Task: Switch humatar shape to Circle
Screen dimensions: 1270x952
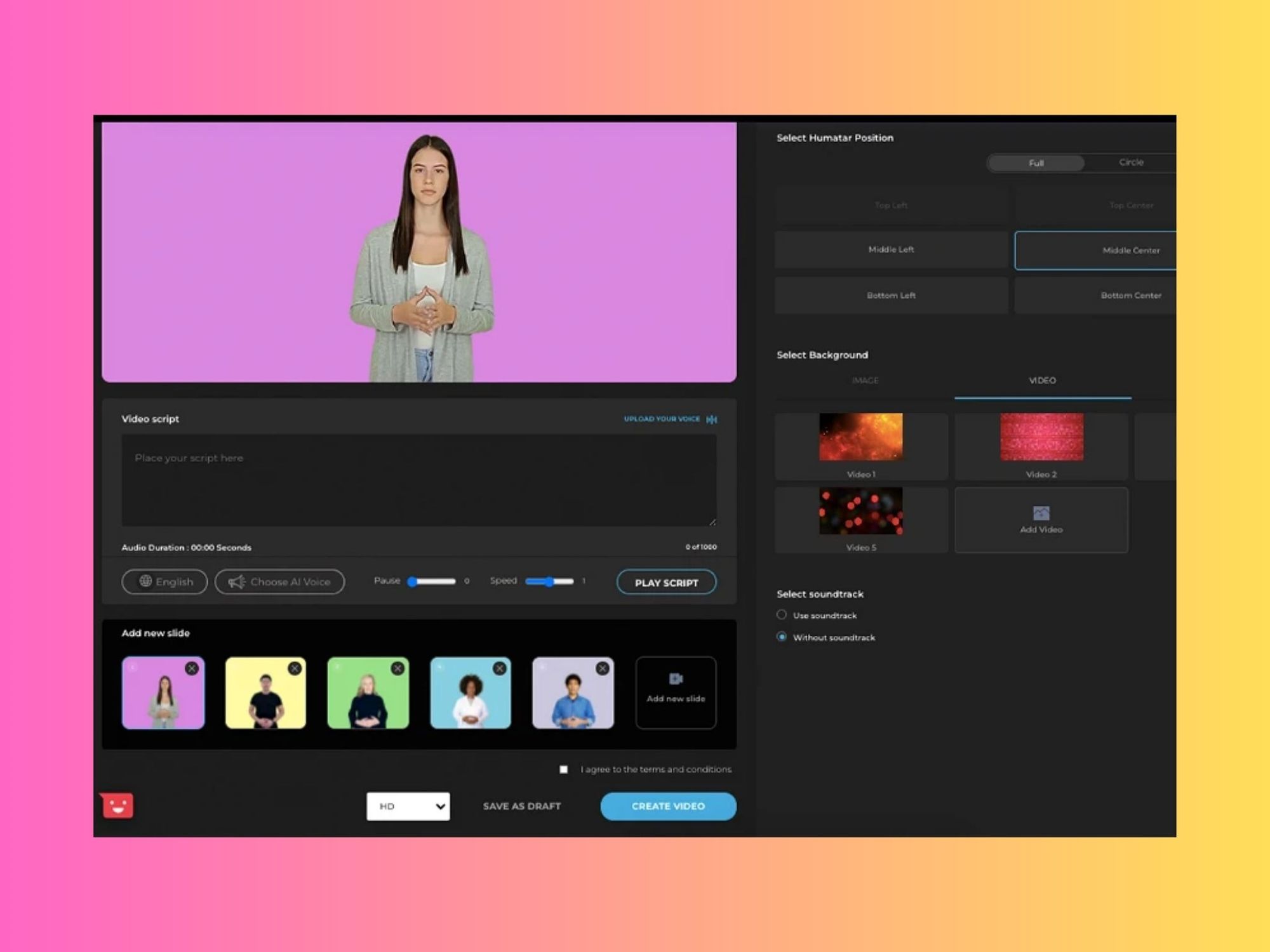Action: click(x=1131, y=162)
